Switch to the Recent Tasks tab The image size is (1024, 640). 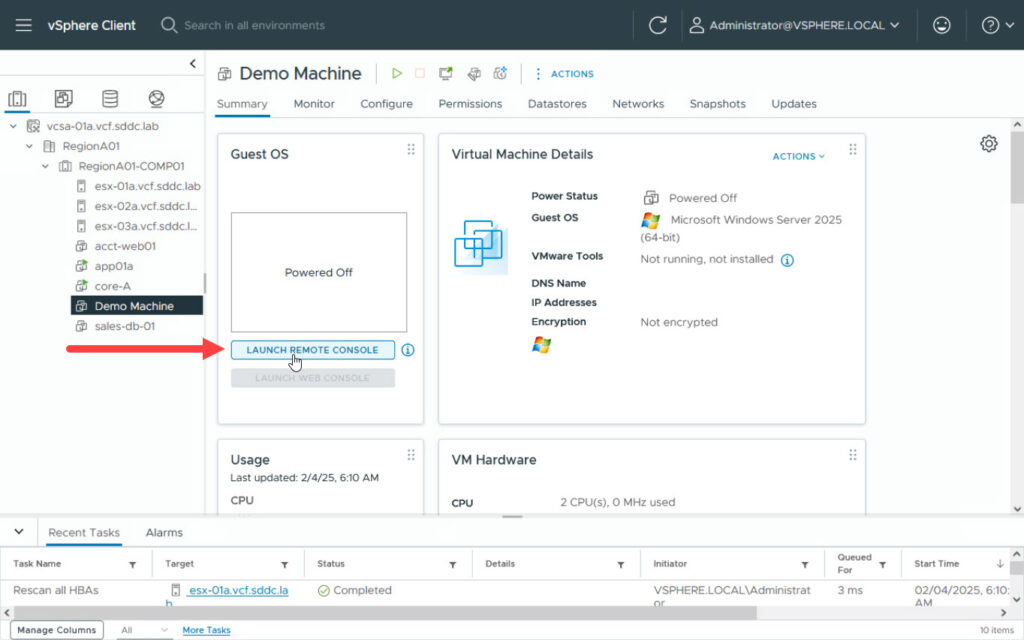pos(84,533)
